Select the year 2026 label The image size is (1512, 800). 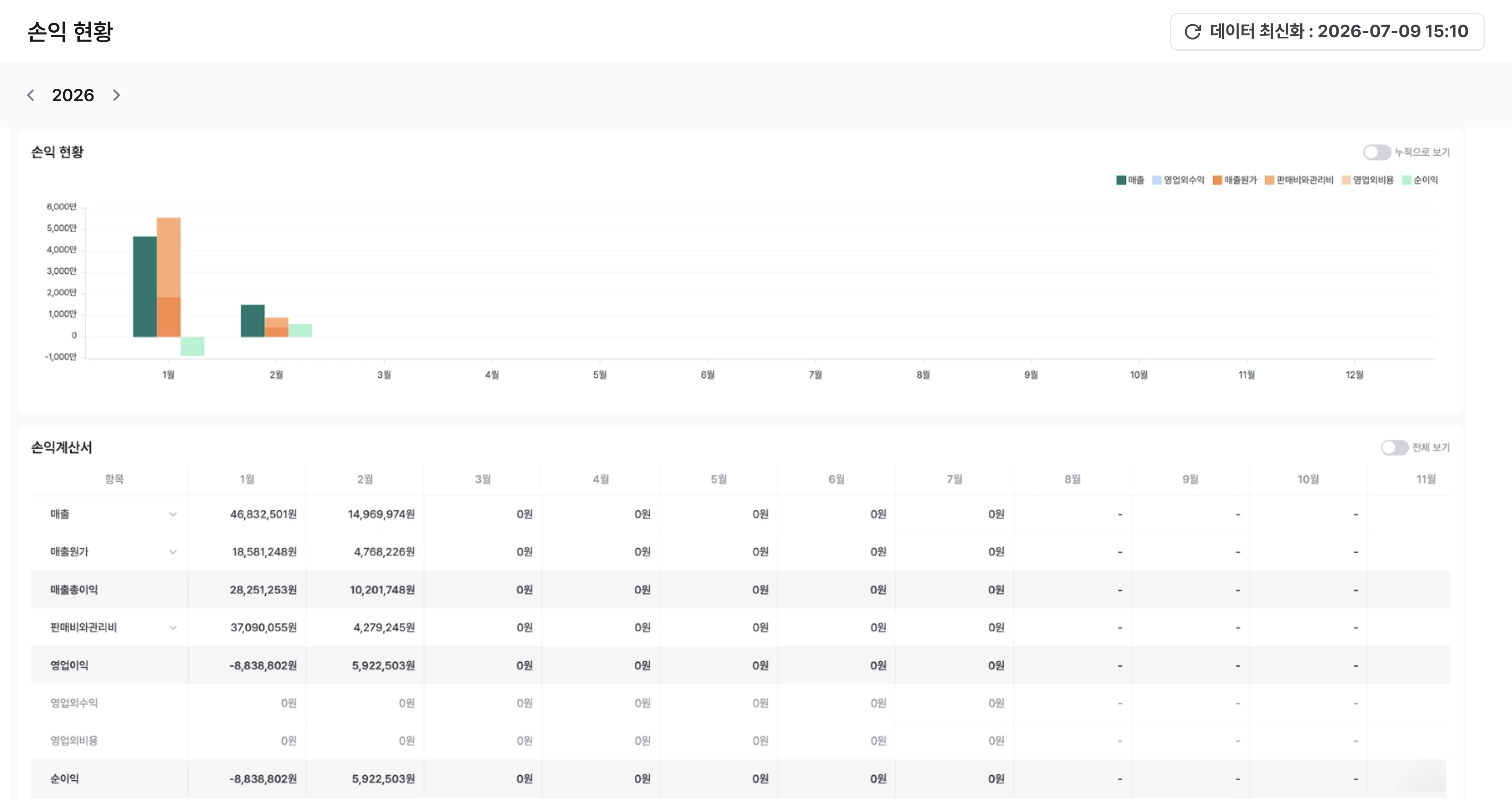click(x=73, y=95)
